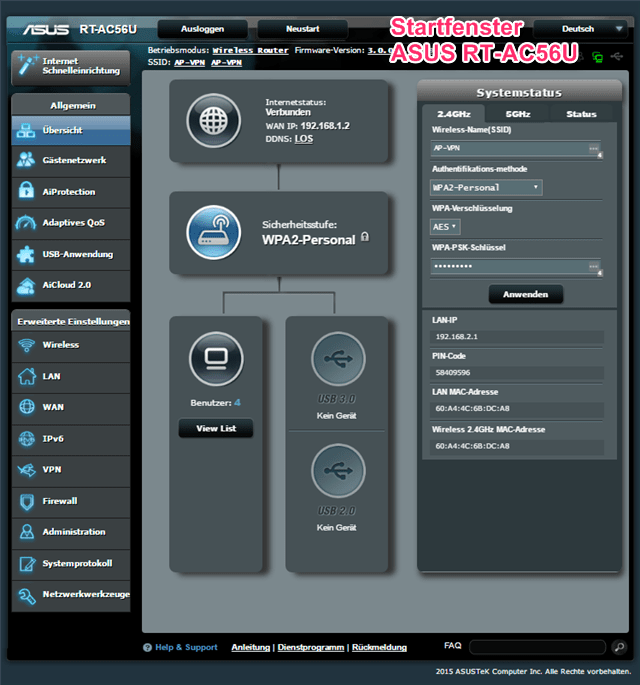Open Systemprotokoll log icon
The image size is (640, 685).
[27, 564]
